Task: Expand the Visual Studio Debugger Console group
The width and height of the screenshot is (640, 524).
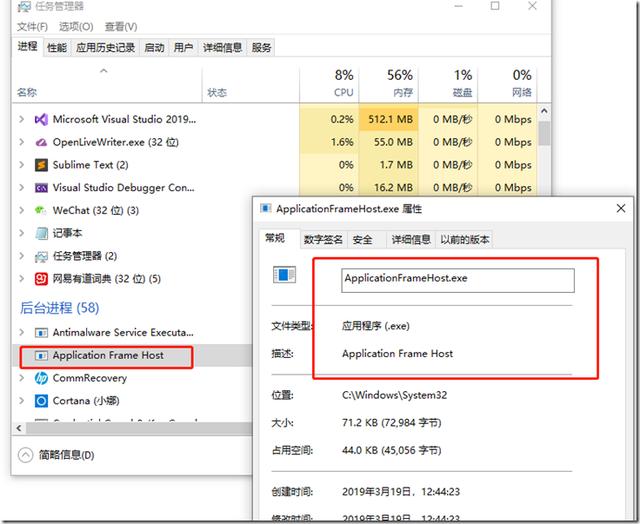Action: 22,188
